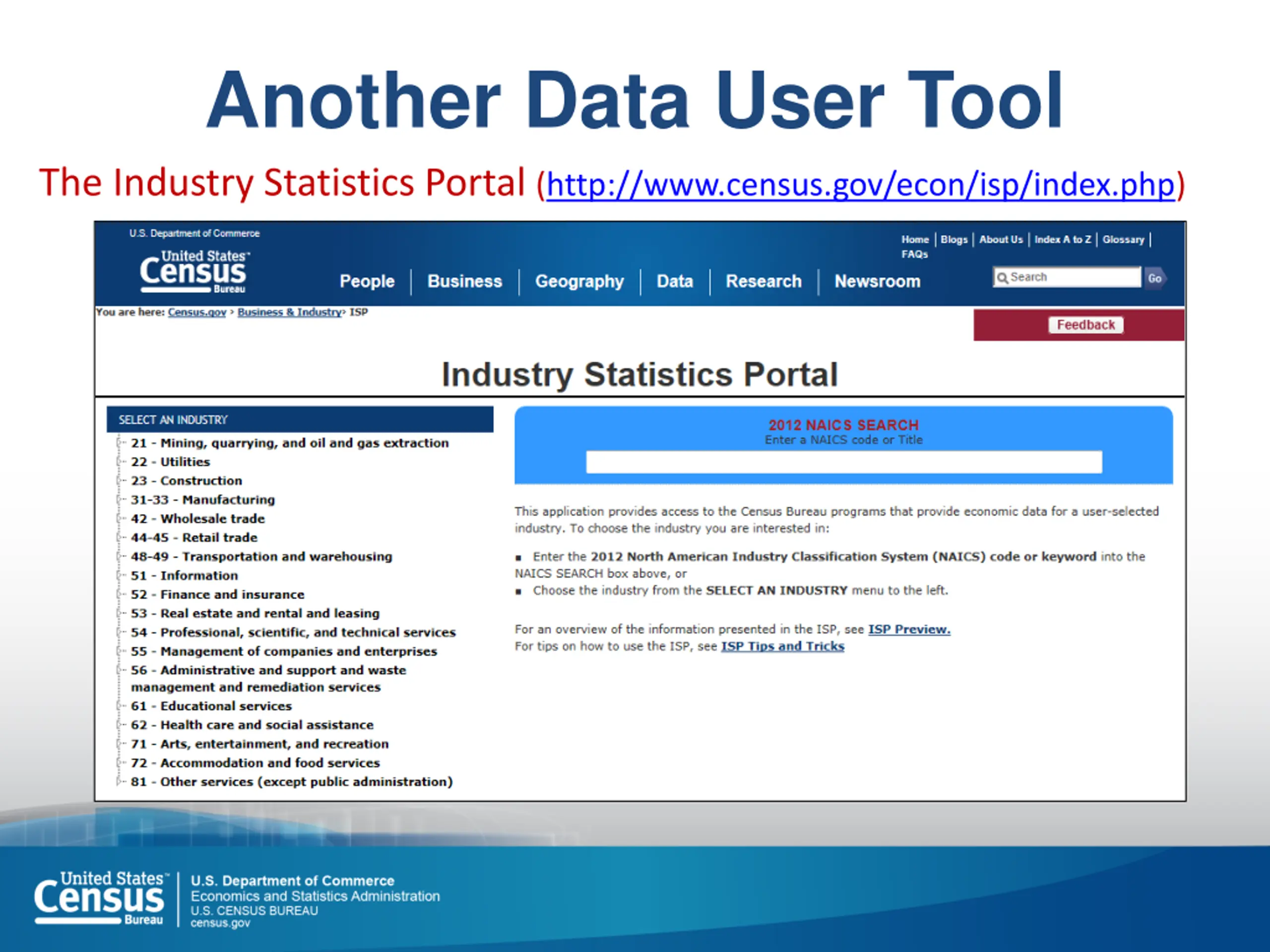Screen dimensions: 1270x952
Task: Follow the Census.gov breadcrumb link
Action: coord(197,312)
